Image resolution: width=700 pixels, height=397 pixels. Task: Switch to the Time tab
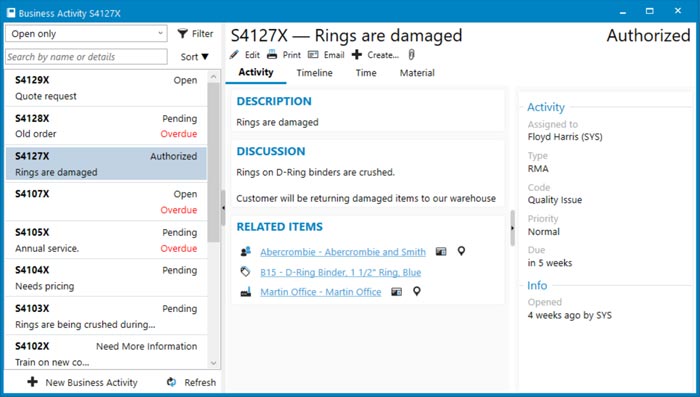(366, 73)
